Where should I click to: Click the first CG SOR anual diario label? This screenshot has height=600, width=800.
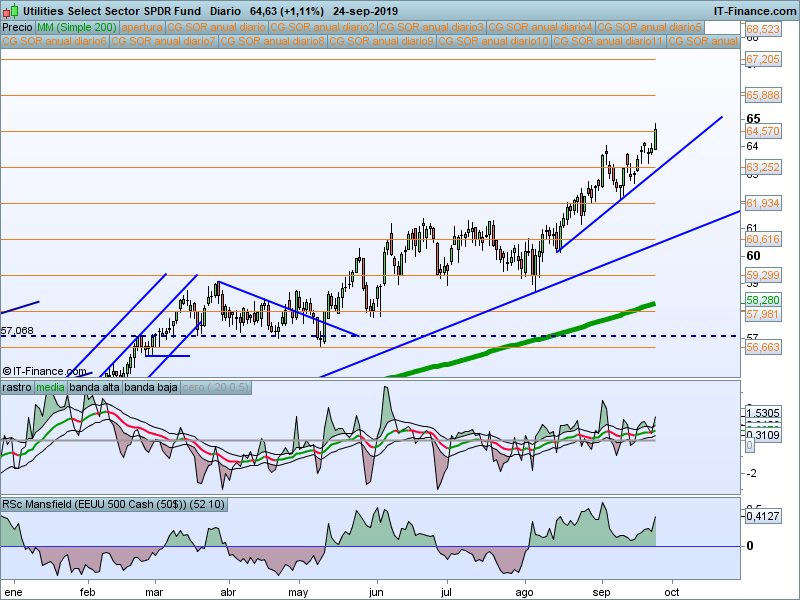coord(216,28)
